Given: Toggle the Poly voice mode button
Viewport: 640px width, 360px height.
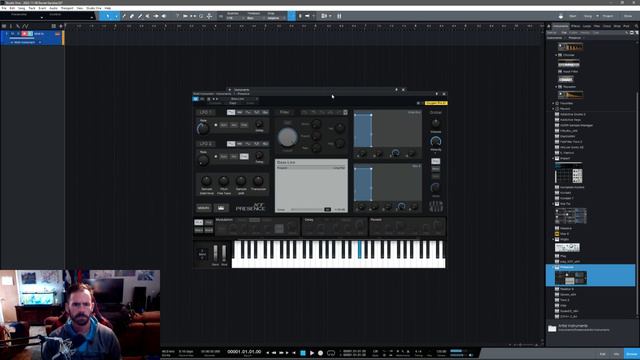Looking at the screenshot, I should tap(436, 161).
